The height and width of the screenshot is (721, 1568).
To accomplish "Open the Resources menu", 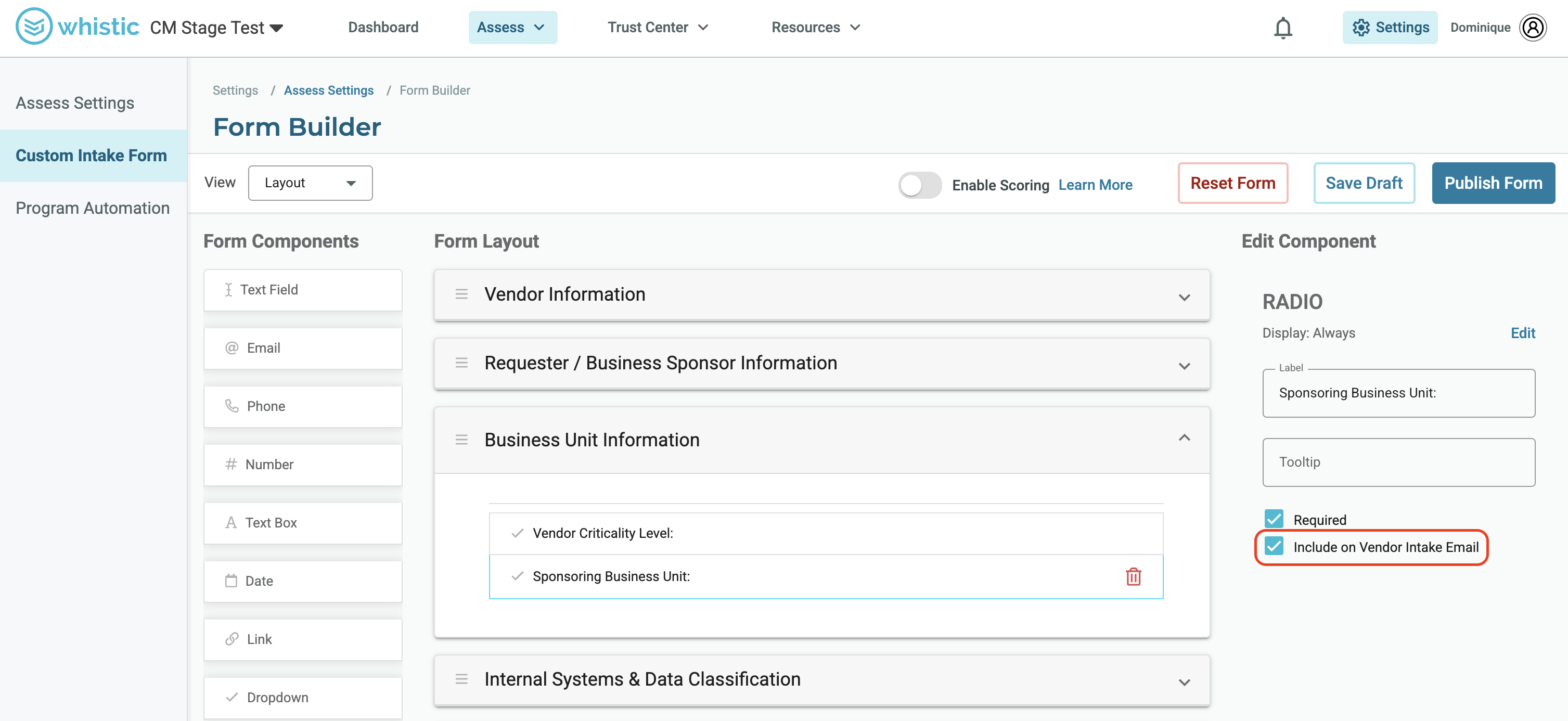I will pos(816,28).
